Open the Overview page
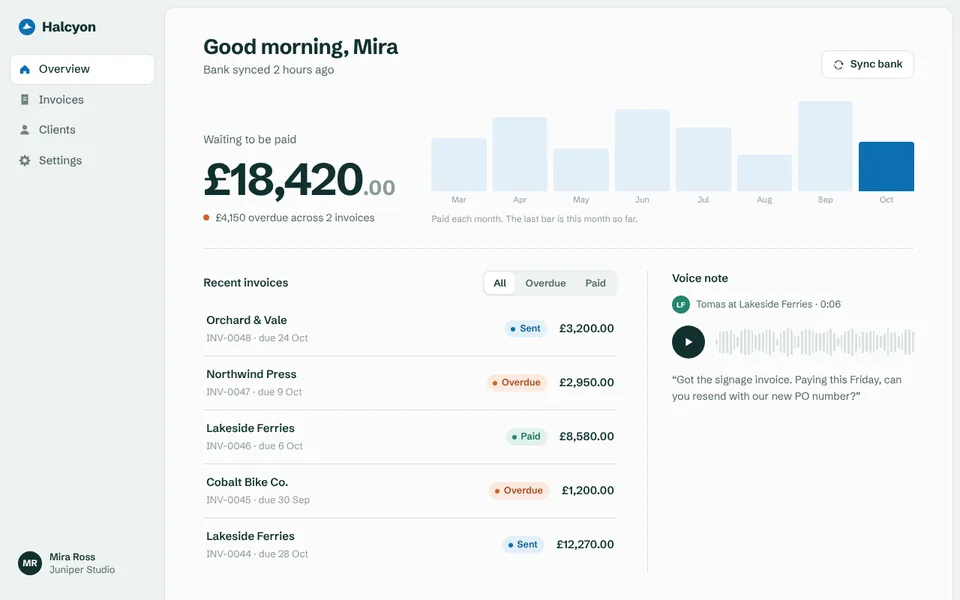Viewport: 960px width, 600px height. coord(82,69)
